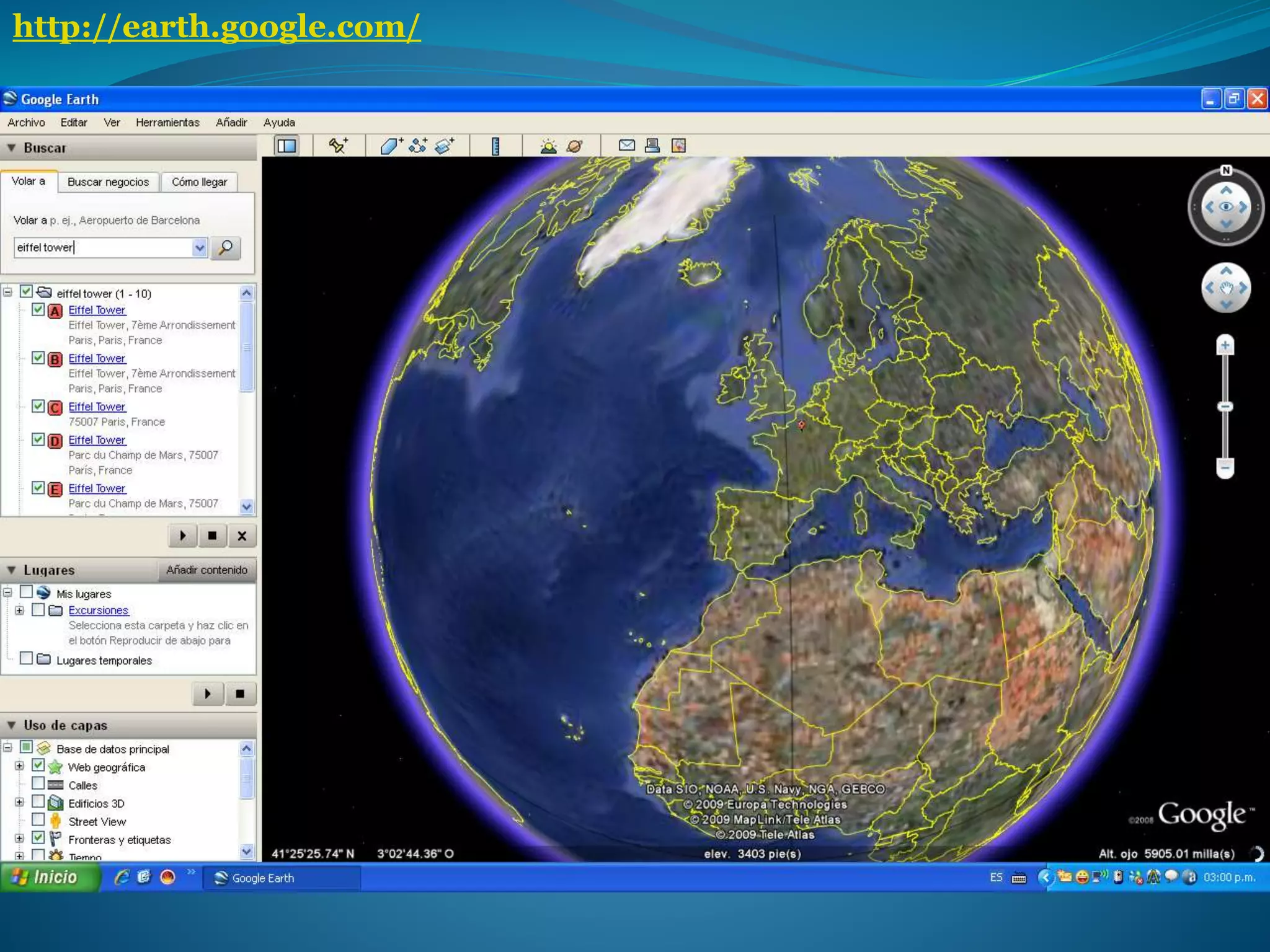
Task: Toggle the sidebar panel toolbar icon
Action: pos(286,146)
